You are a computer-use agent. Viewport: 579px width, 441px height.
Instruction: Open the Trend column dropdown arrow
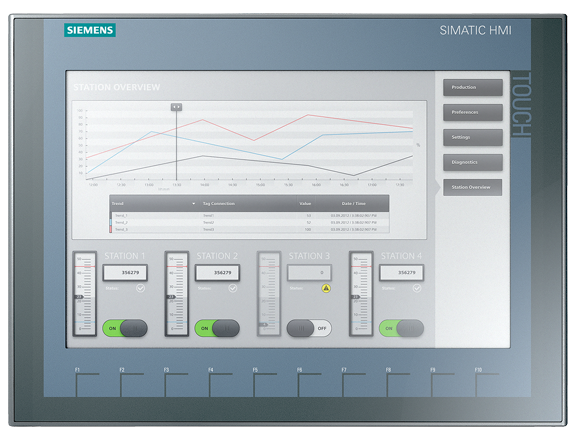tap(193, 204)
